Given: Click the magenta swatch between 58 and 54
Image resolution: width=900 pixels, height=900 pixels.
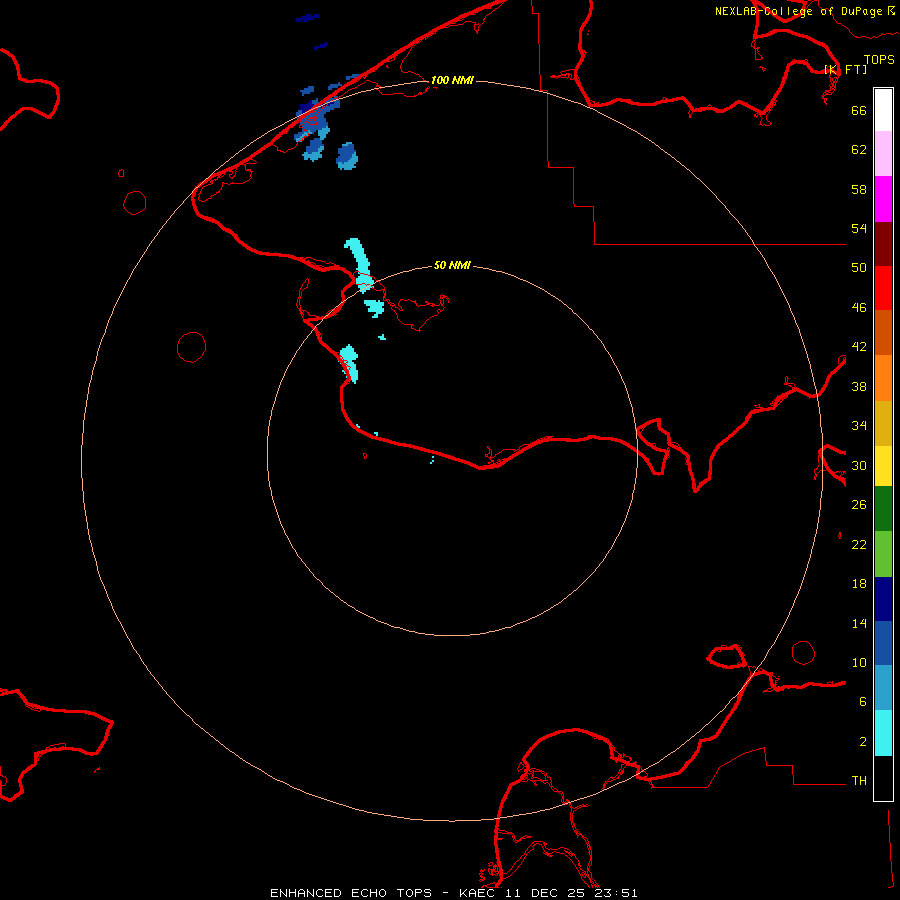Looking at the screenshot, I should pos(883,199).
